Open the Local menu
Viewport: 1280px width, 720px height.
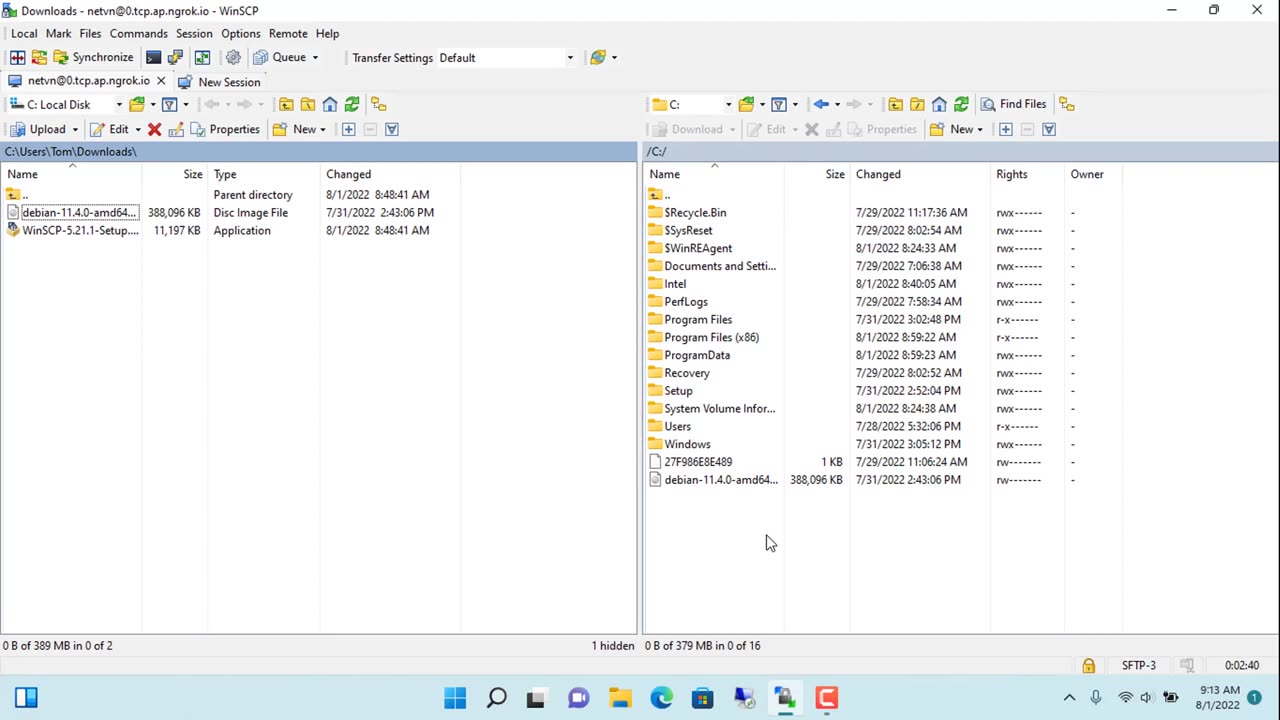click(24, 33)
